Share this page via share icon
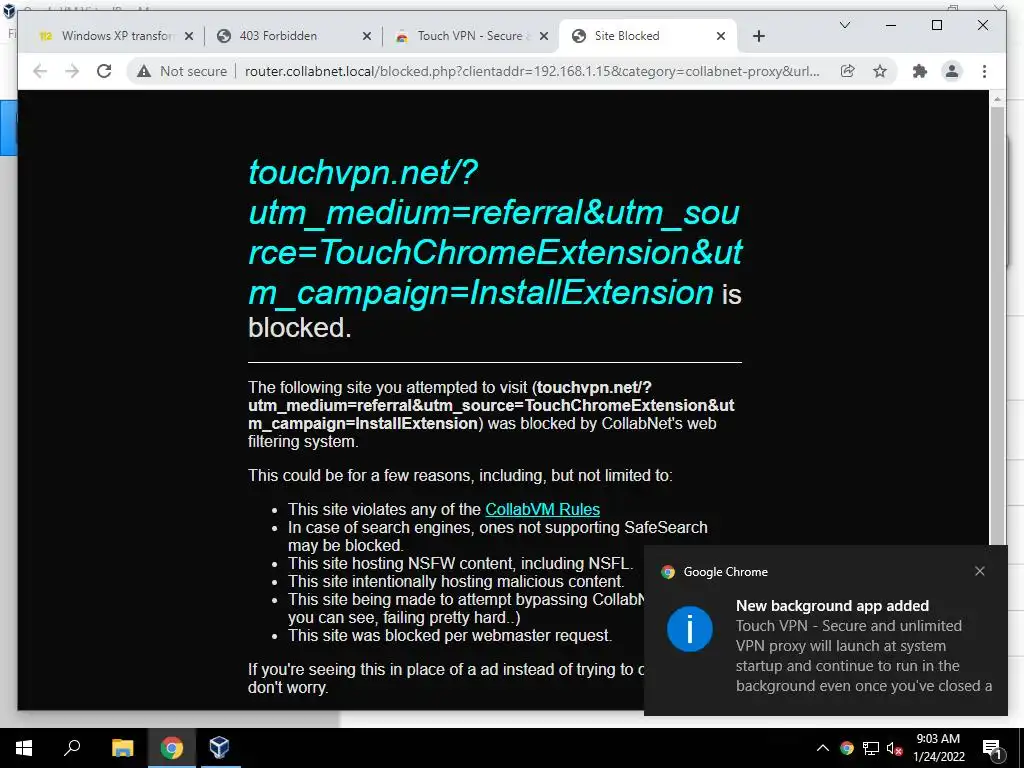Screen dimensions: 1024x768 [x=848, y=71]
